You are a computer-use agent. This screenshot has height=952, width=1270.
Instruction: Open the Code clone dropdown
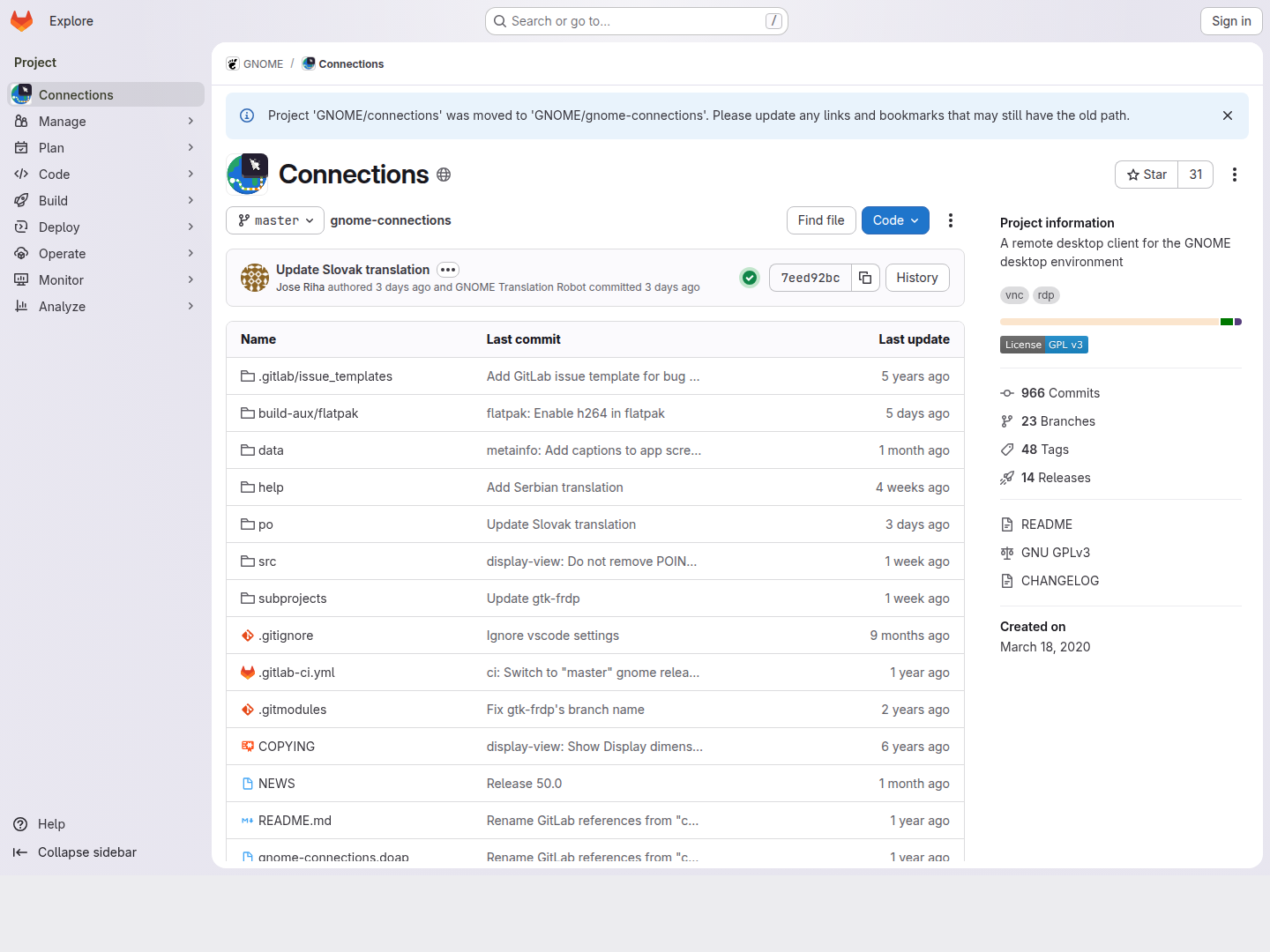pyautogui.click(x=895, y=220)
